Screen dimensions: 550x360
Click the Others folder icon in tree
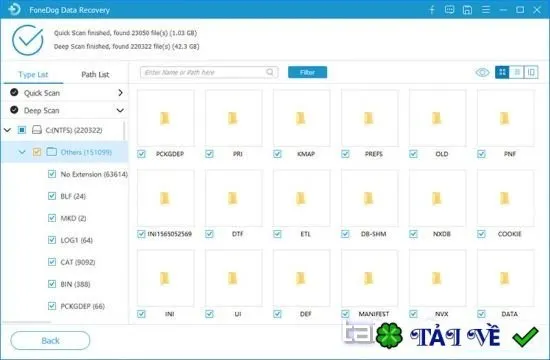click(x=52, y=152)
